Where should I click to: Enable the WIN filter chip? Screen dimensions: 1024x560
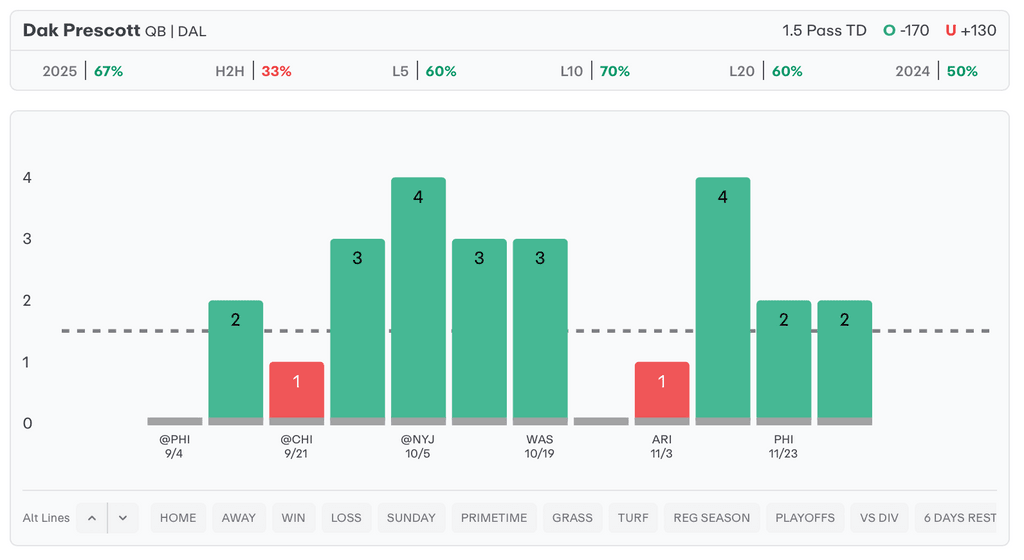click(293, 518)
